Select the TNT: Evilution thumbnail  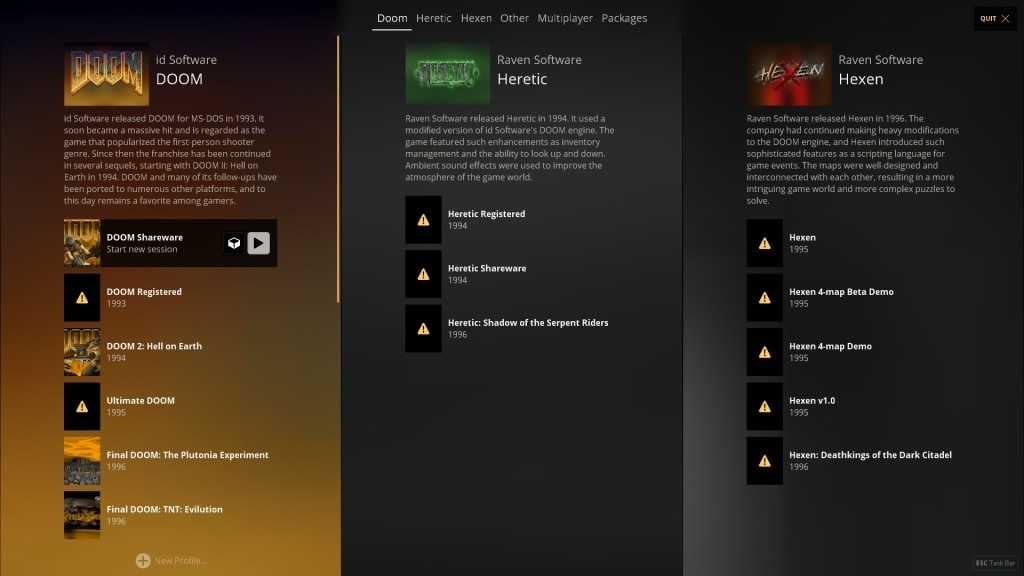pos(82,515)
